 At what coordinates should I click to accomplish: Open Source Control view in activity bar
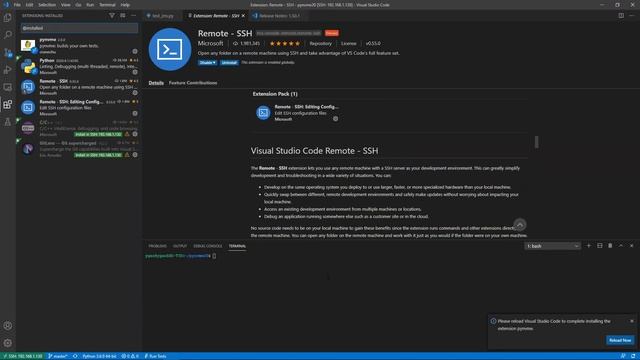(7, 52)
